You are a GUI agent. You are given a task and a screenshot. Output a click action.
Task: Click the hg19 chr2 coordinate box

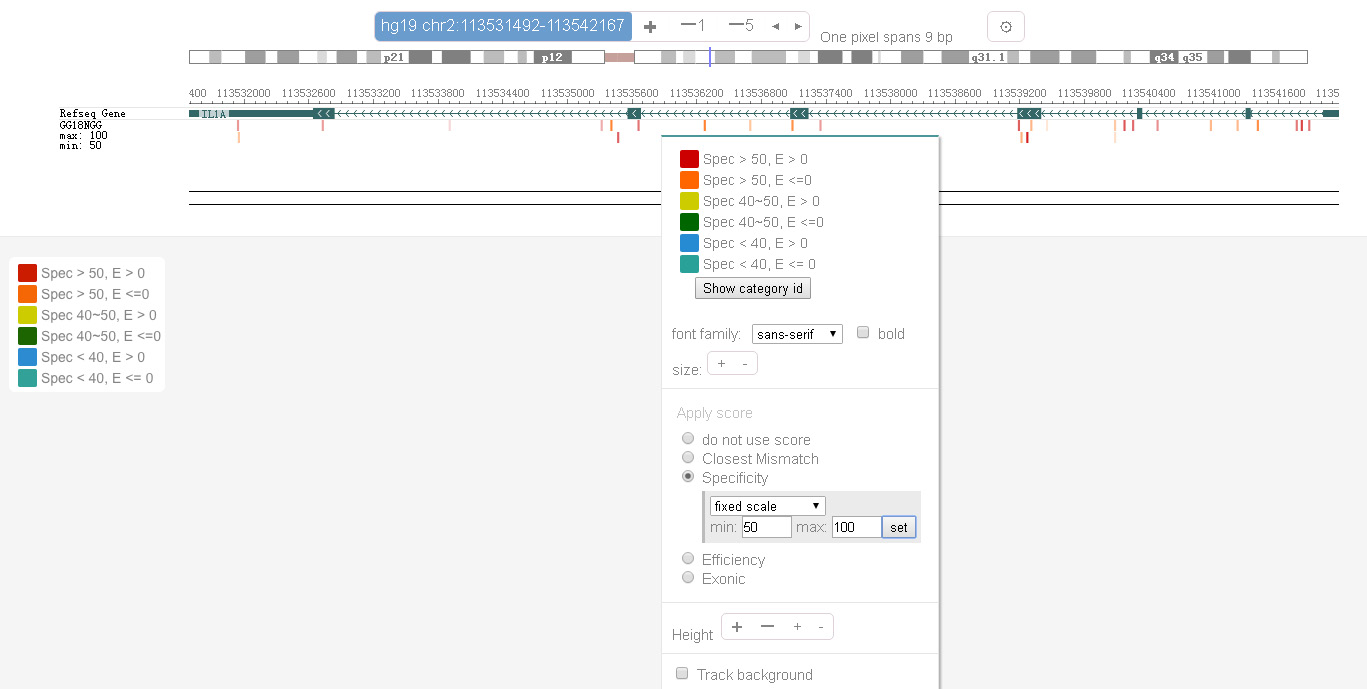[502, 26]
